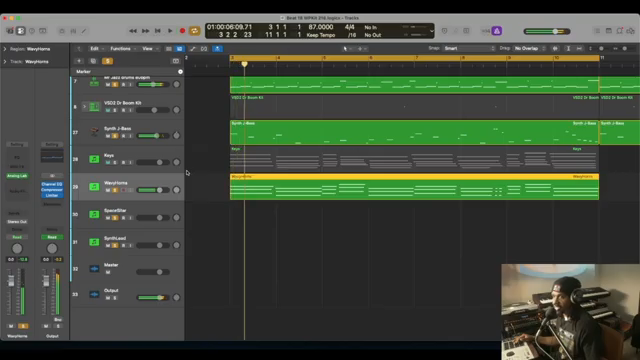Open the LCD display mode dropdown arrow
Viewport: 640px width, 360px height.
tap(431, 31)
